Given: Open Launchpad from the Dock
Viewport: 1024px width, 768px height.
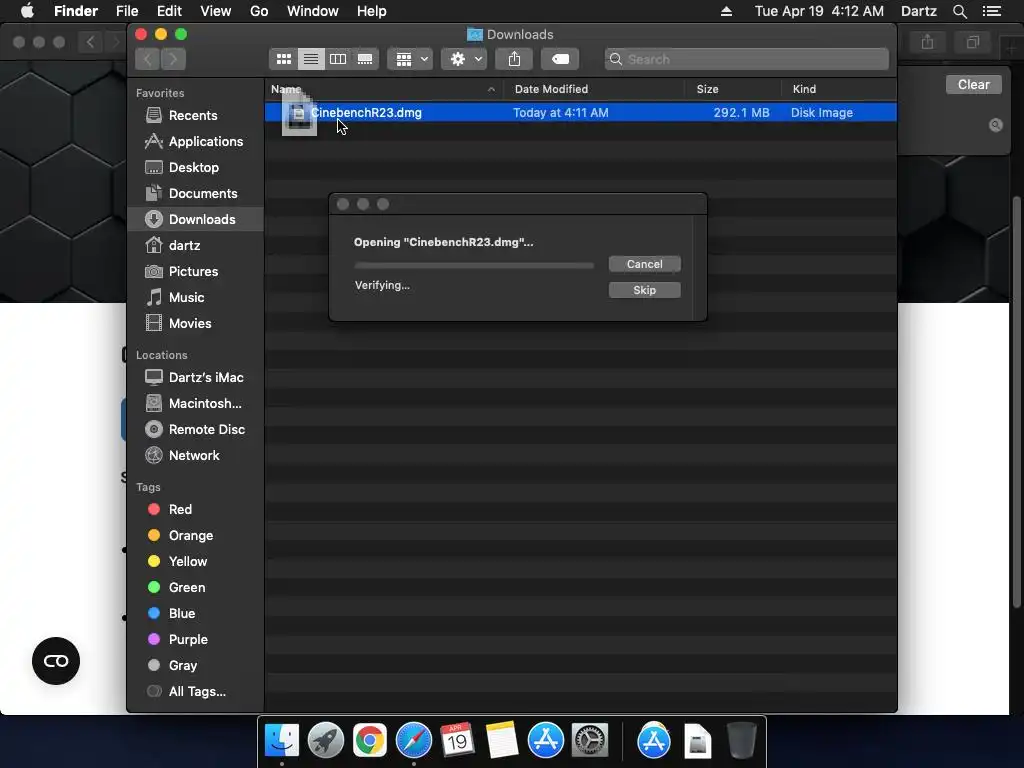Looking at the screenshot, I should click(x=325, y=741).
